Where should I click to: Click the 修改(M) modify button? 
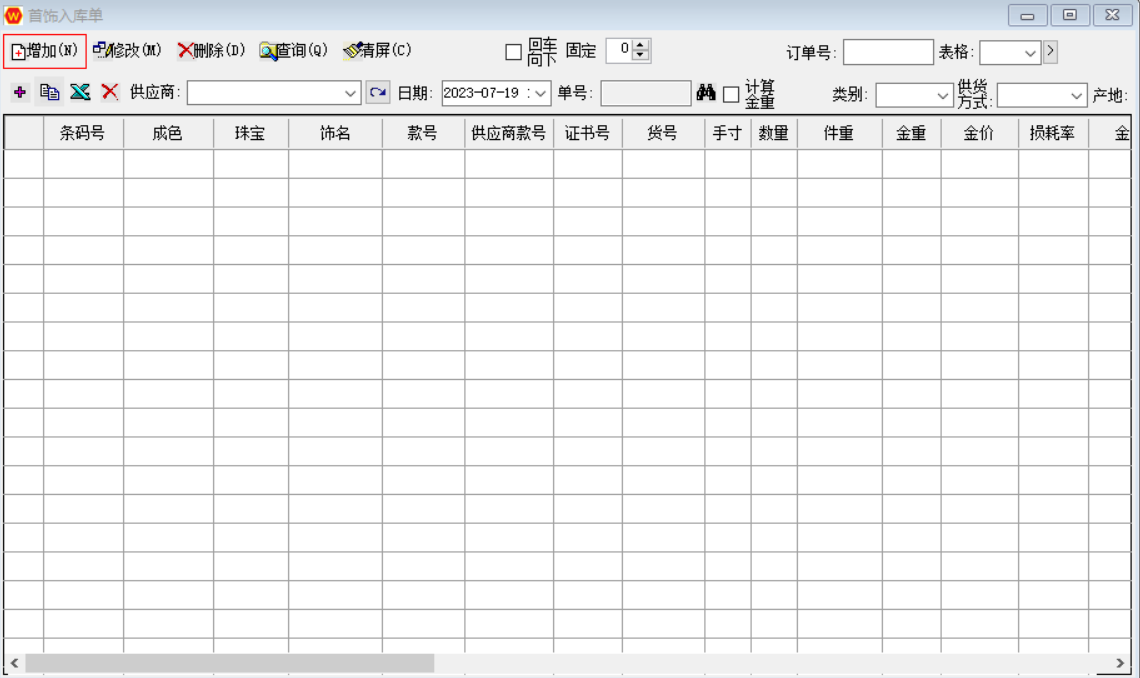tap(127, 51)
